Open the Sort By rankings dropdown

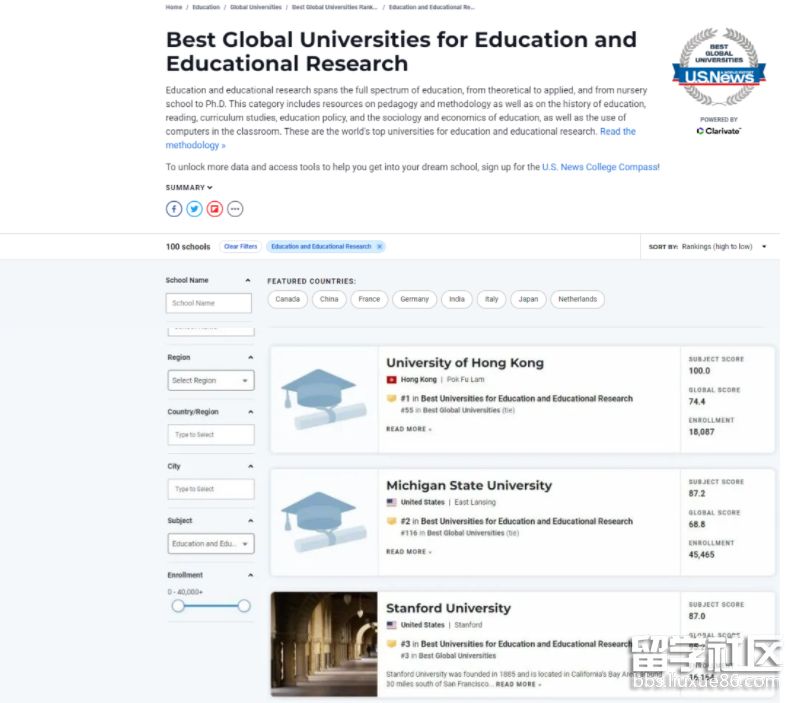pos(724,247)
